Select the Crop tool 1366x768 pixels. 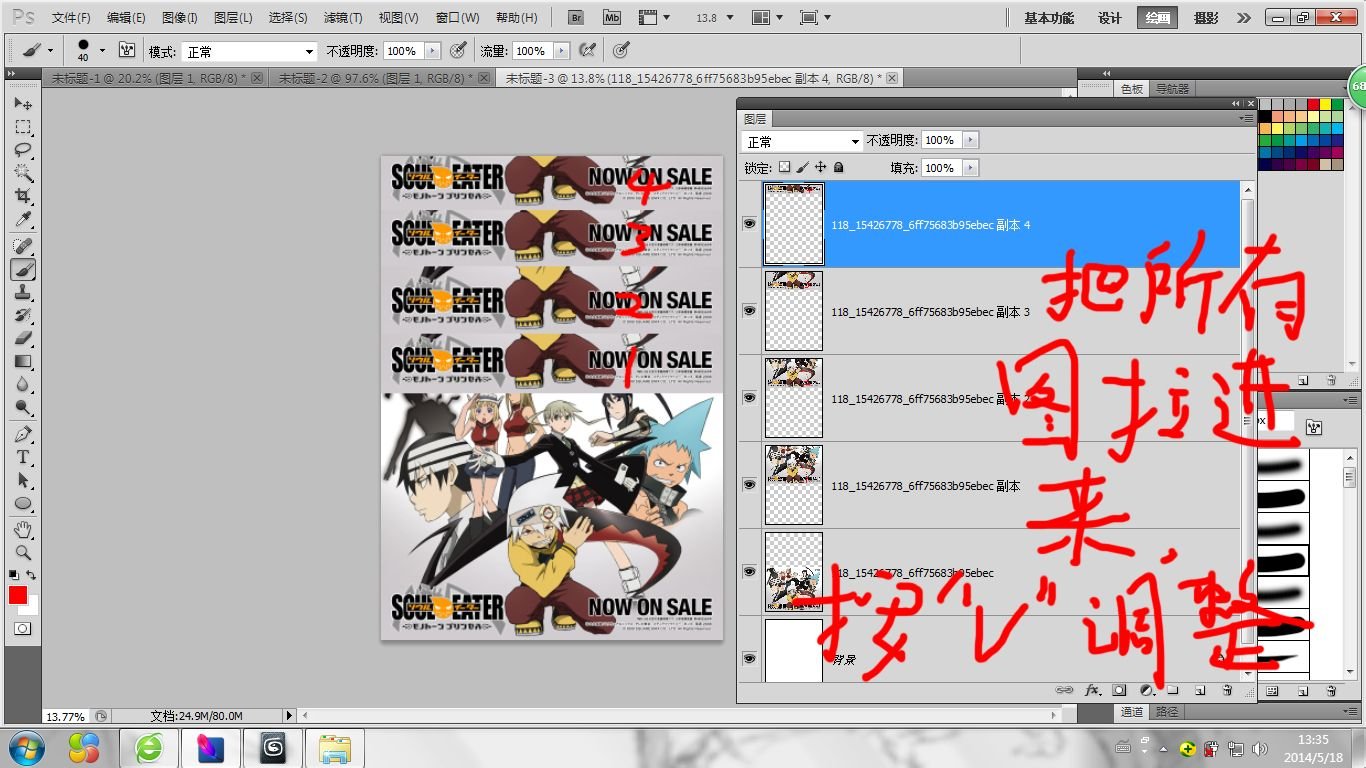click(23, 196)
